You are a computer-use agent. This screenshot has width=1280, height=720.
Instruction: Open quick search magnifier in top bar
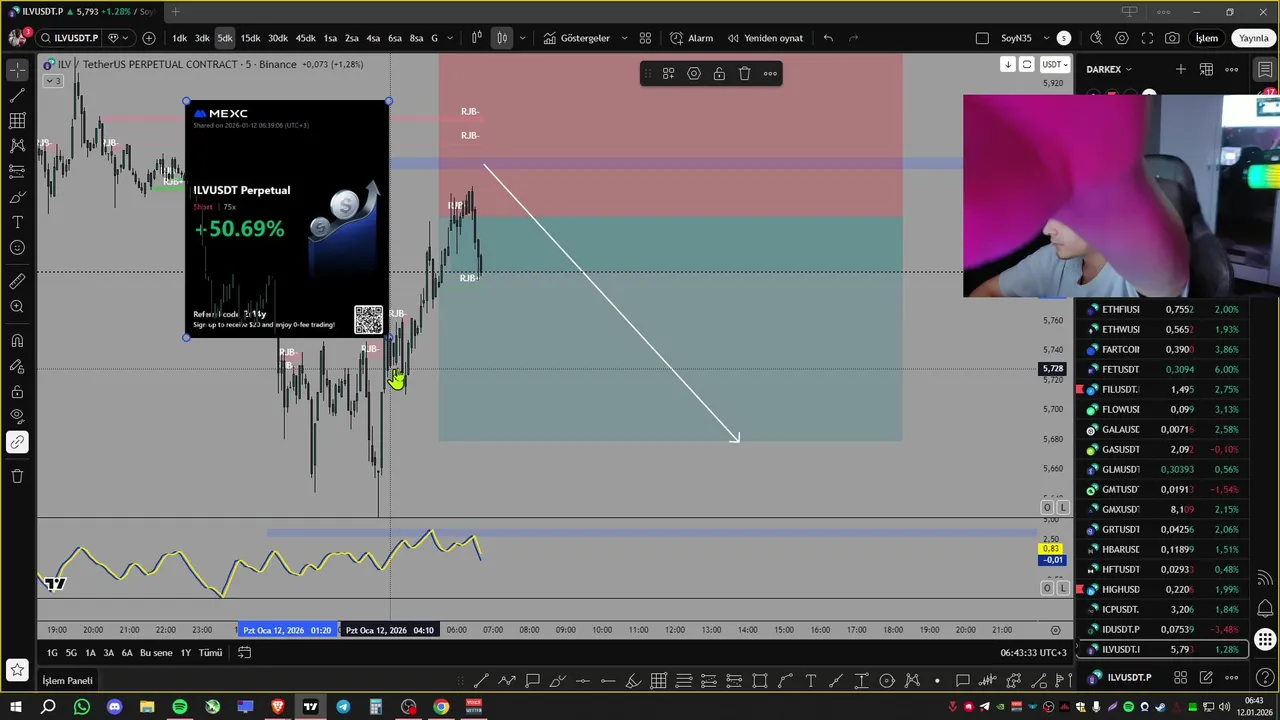coord(1096,38)
